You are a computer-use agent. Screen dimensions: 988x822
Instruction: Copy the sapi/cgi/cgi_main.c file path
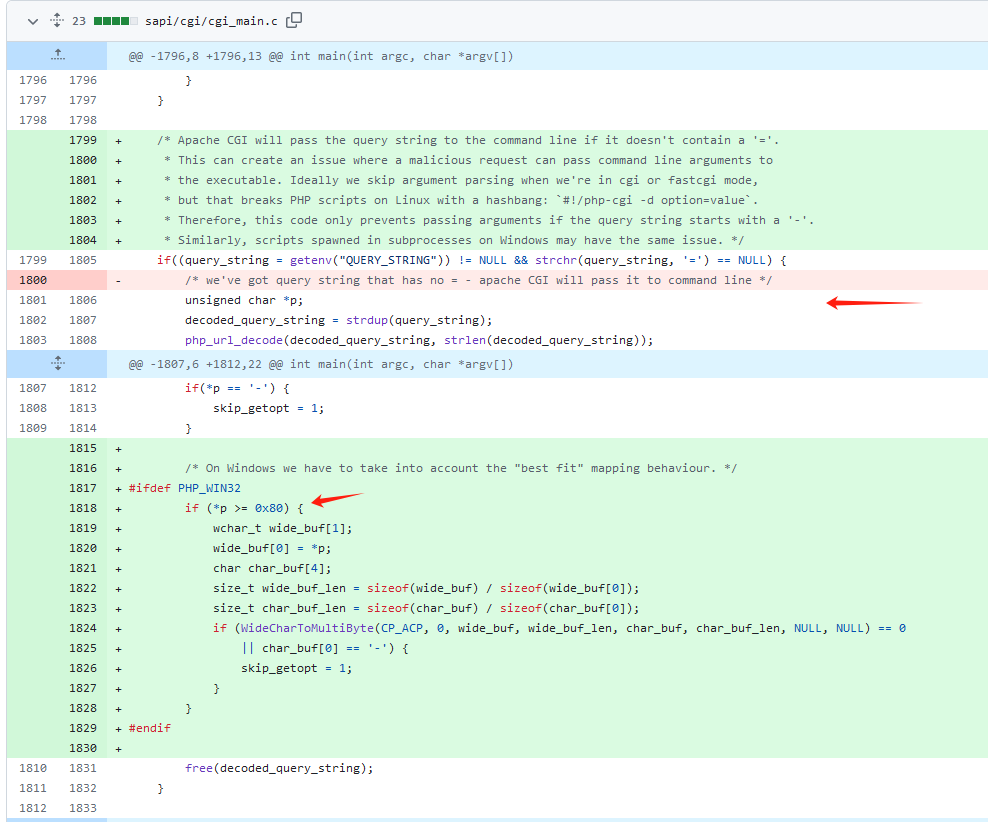[294, 20]
